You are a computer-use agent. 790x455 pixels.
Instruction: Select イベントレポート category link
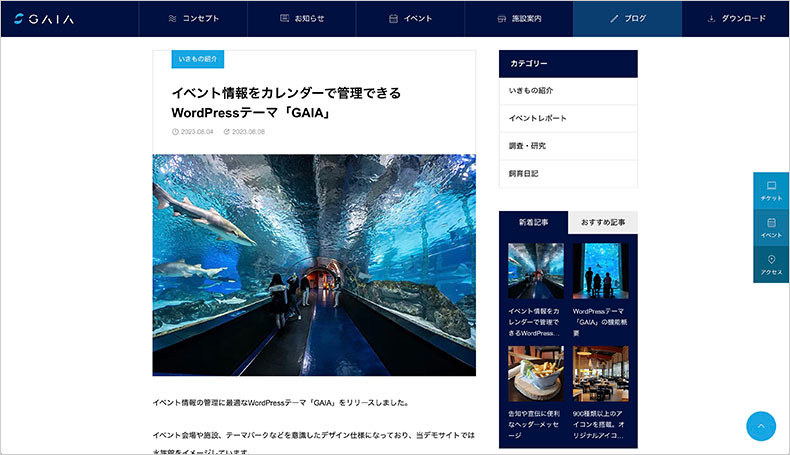568,118
